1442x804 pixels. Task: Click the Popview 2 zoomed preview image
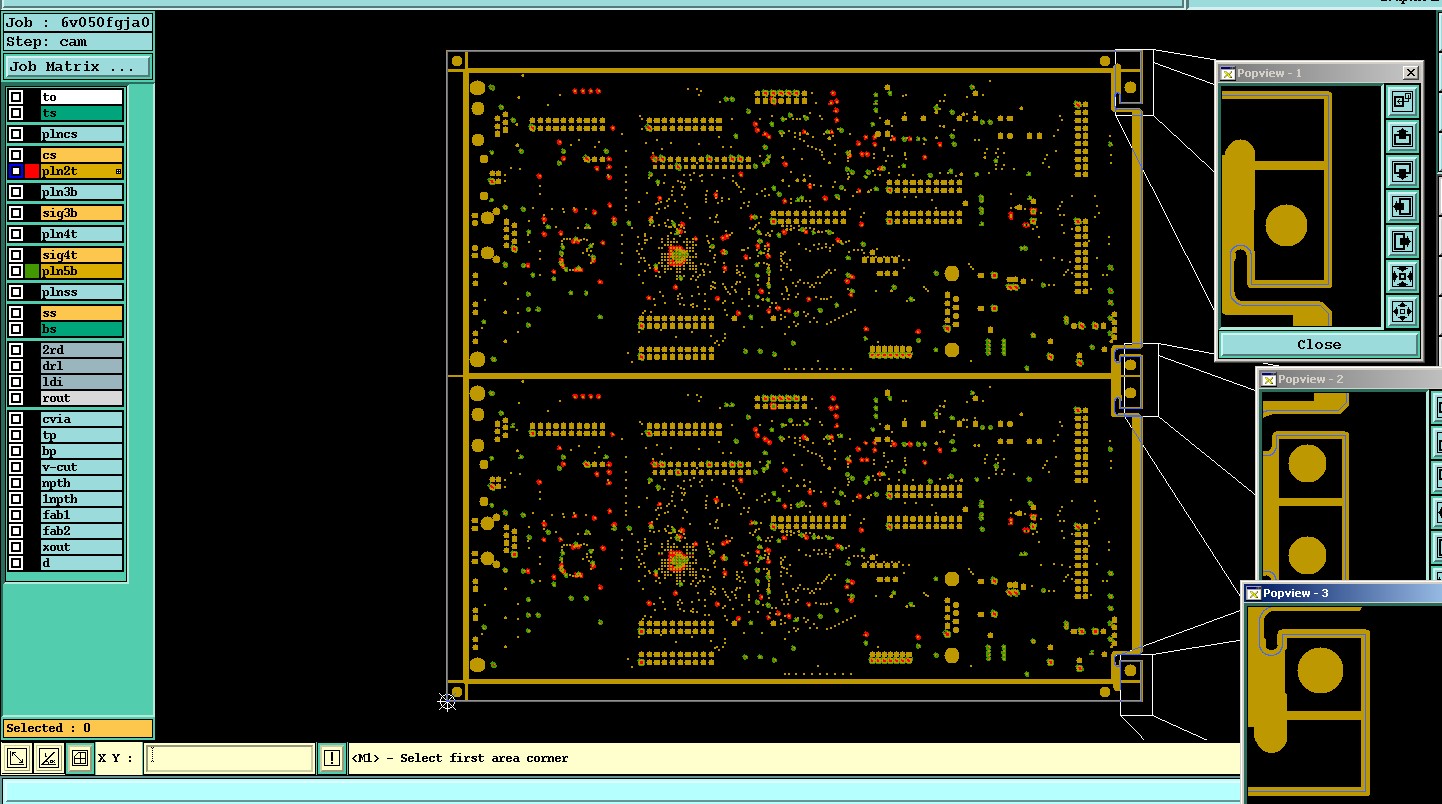point(1344,484)
